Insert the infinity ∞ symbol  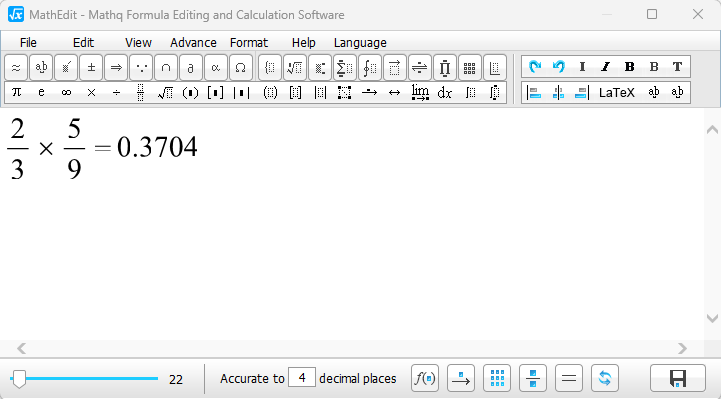coord(66,92)
